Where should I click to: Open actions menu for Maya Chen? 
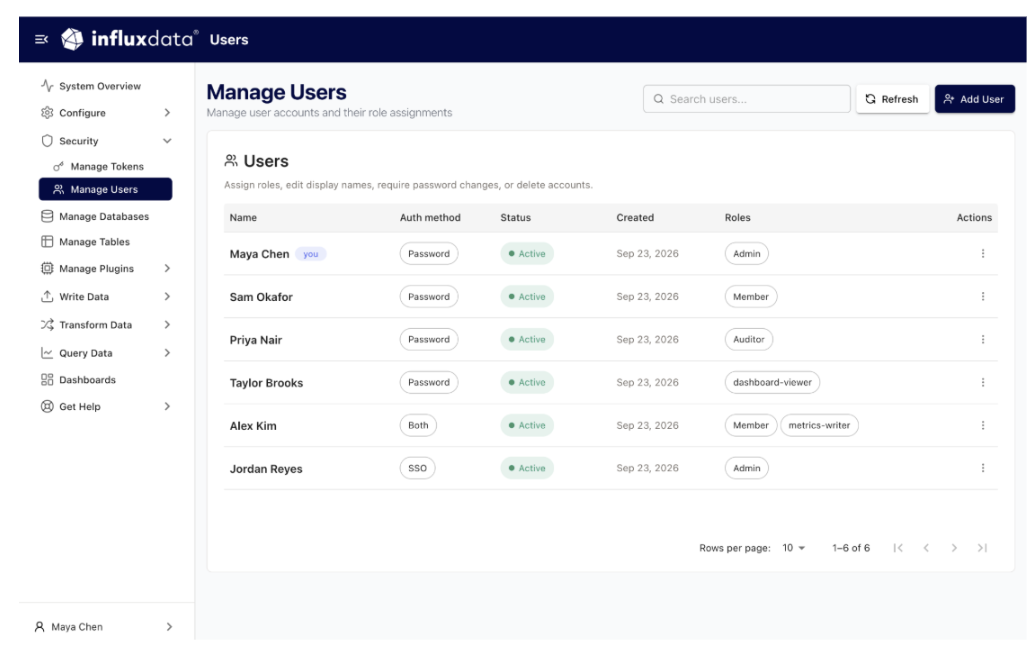[983, 253]
